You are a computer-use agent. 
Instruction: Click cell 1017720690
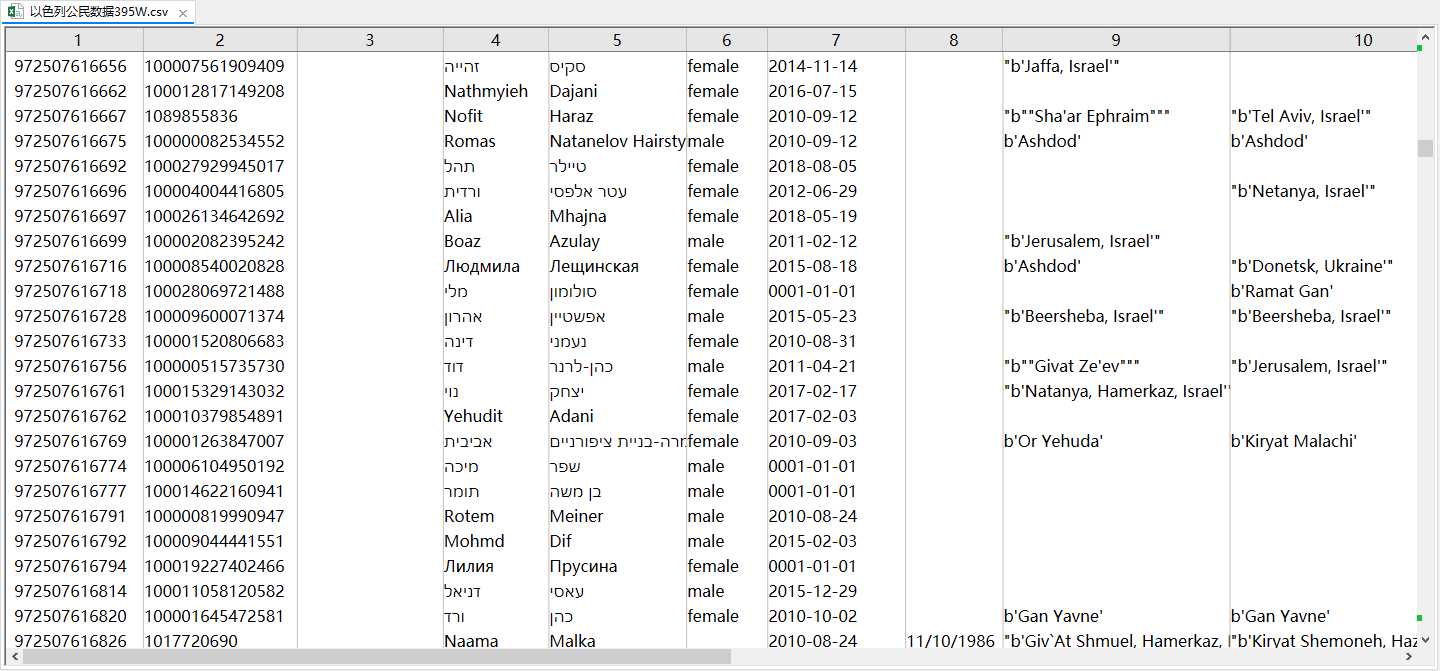click(x=192, y=641)
